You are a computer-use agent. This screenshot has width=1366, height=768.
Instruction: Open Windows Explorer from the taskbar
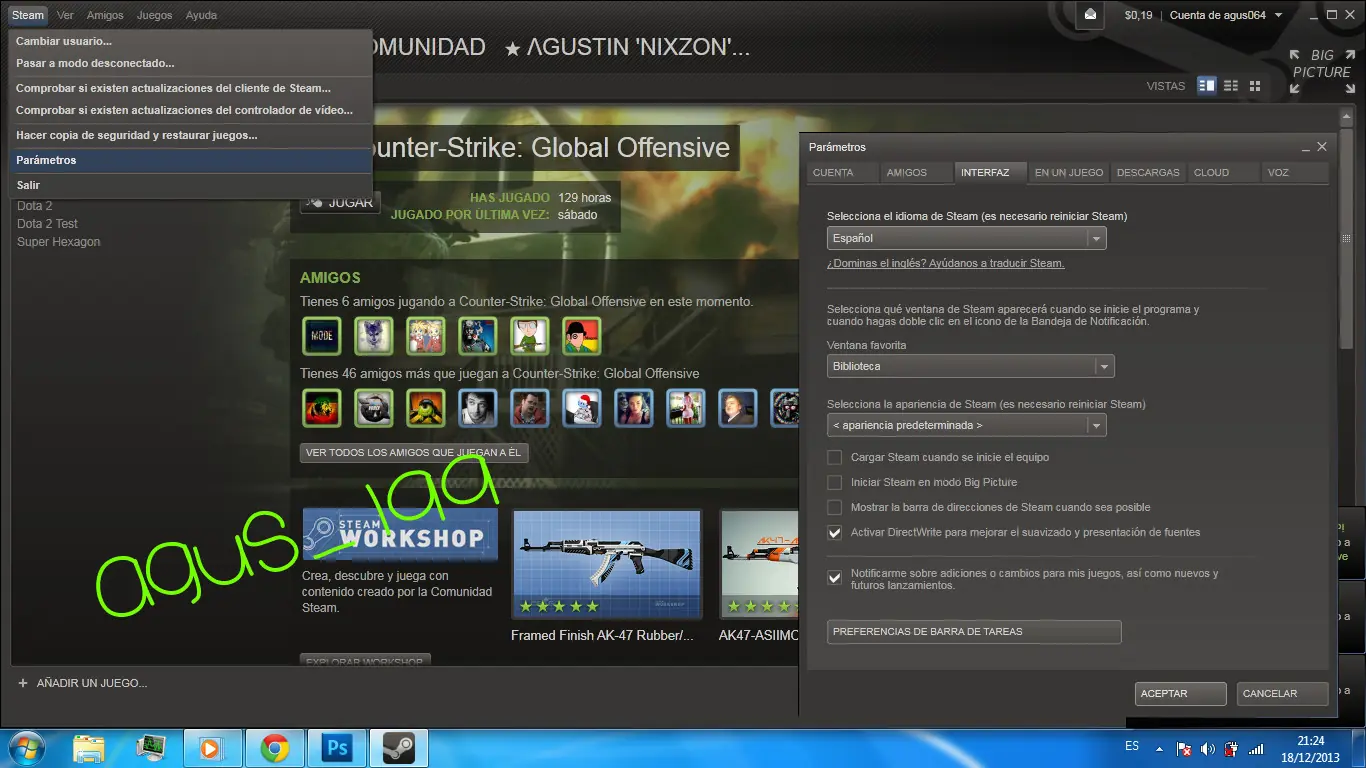click(x=88, y=748)
